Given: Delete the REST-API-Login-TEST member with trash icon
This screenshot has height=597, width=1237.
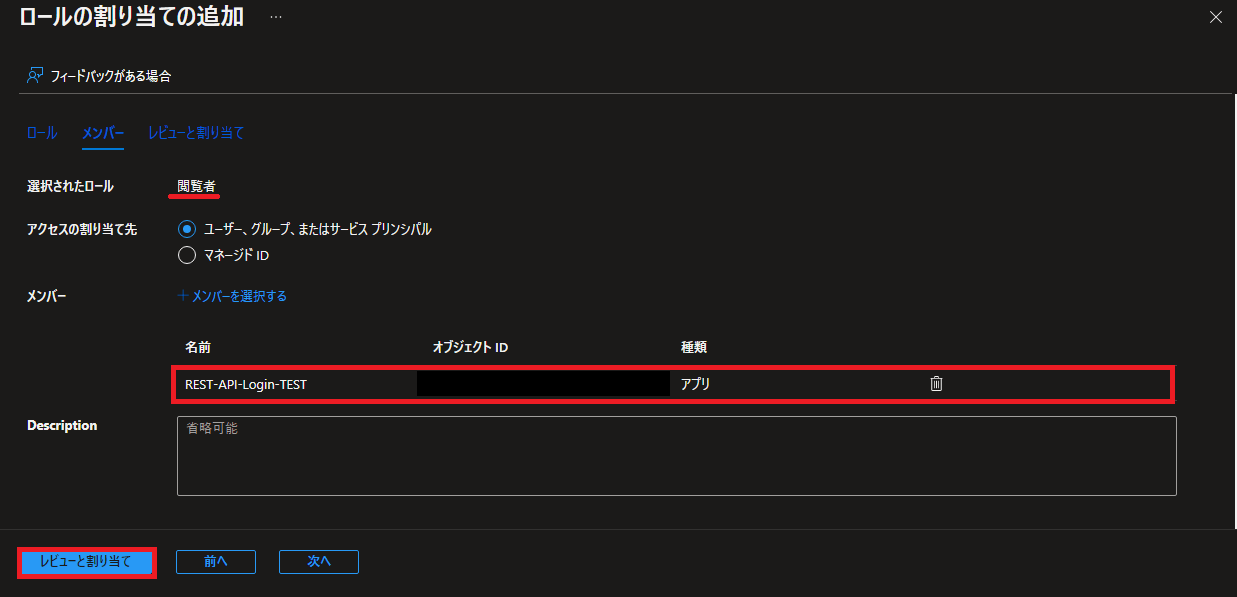Looking at the screenshot, I should tap(936, 383).
